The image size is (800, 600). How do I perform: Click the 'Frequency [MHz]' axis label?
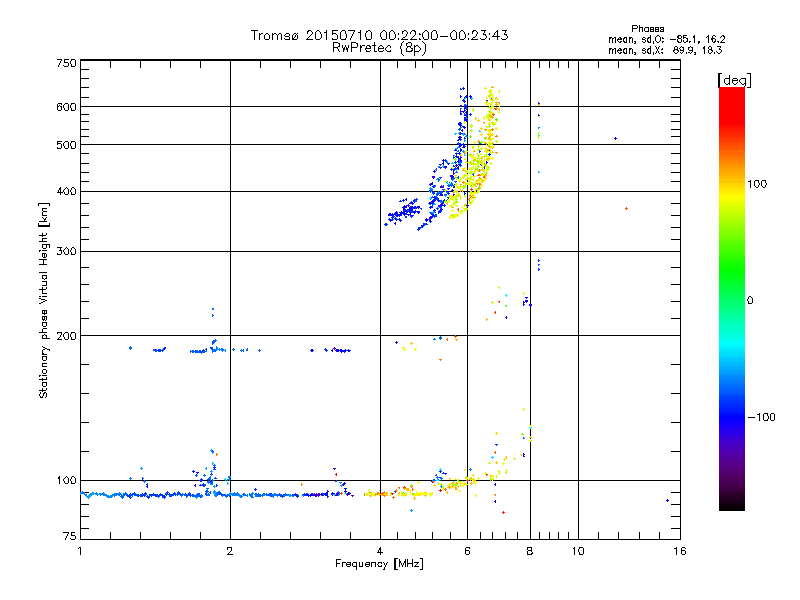point(379,564)
